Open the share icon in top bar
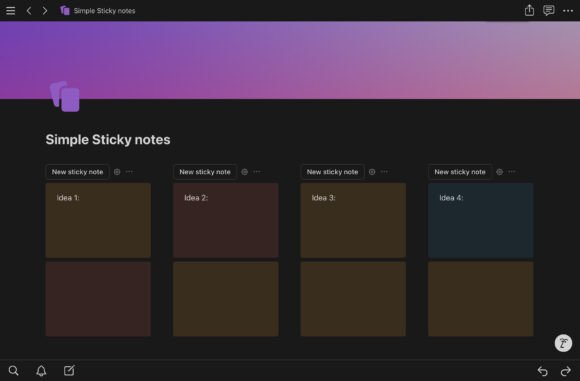580x381 pixels. click(x=529, y=10)
